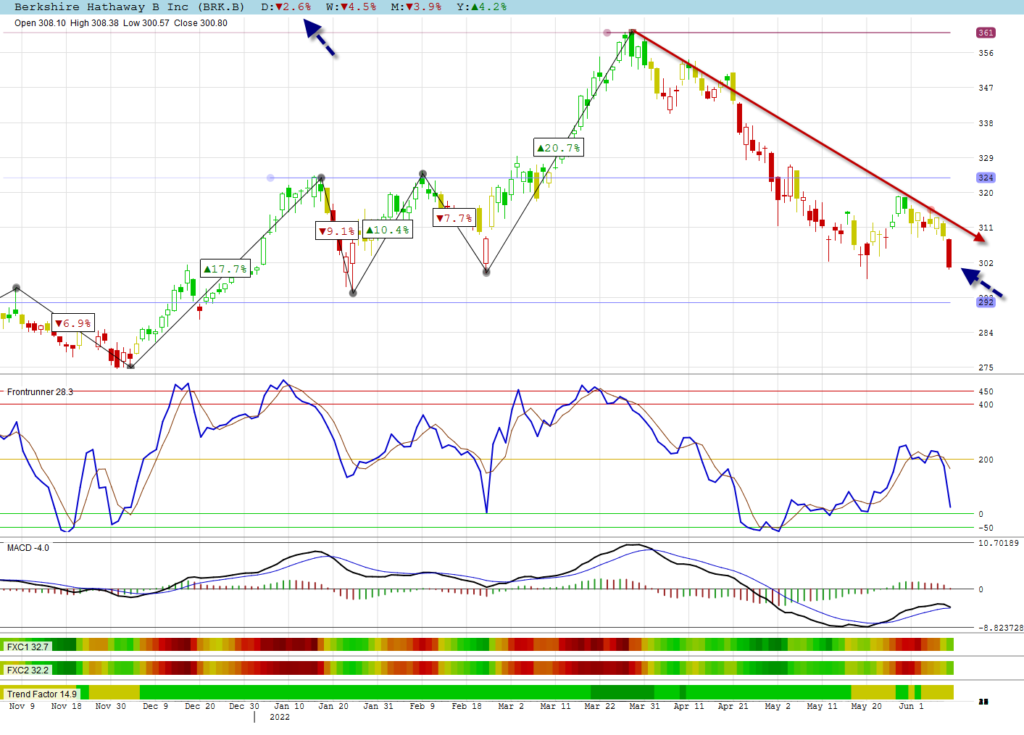Select the daily change D:▼2.6% value
1024x735 pixels.
click(286, 7)
